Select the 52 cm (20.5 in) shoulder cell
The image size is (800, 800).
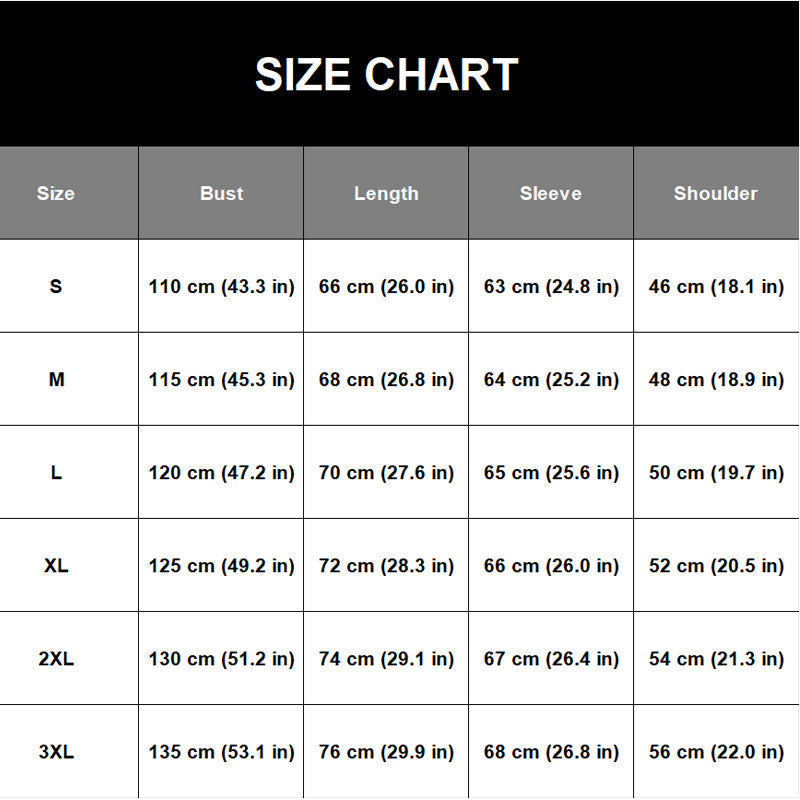tap(716, 566)
